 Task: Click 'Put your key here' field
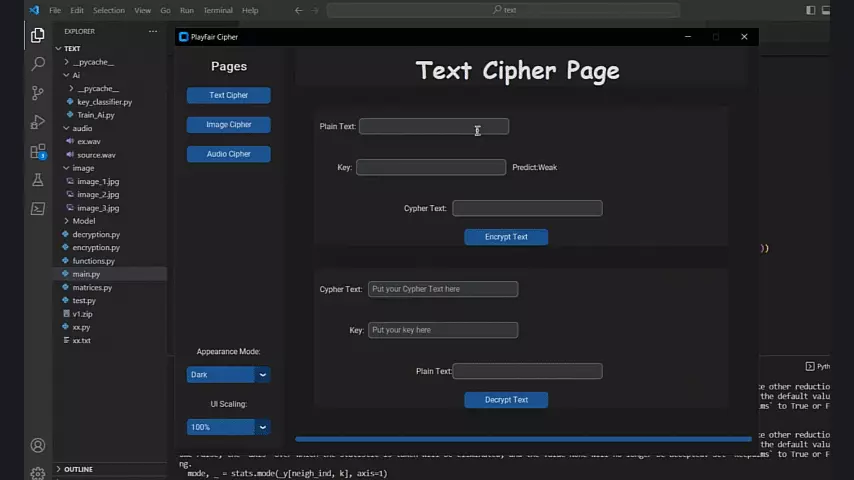(x=443, y=330)
